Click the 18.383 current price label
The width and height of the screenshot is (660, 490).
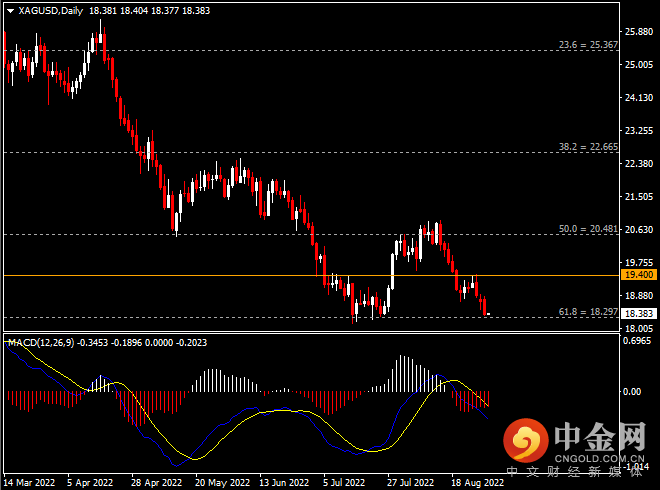[x=639, y=314]
